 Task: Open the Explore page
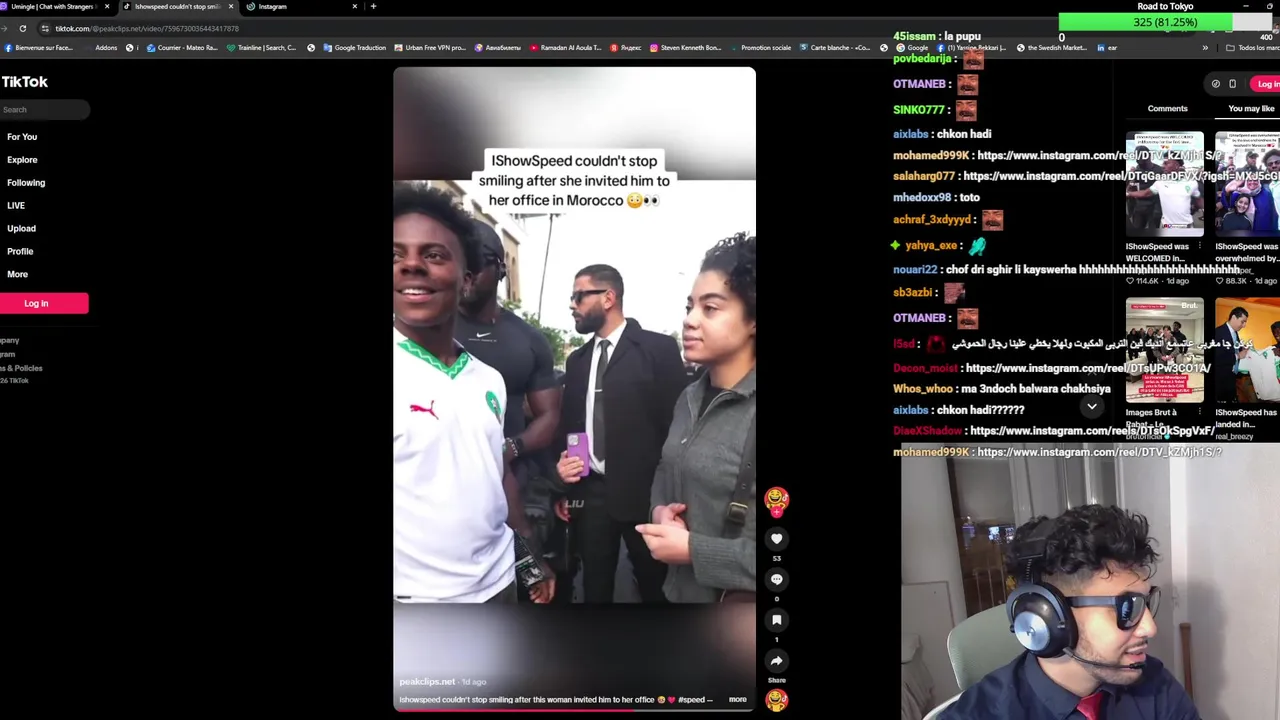coord(22,160)
